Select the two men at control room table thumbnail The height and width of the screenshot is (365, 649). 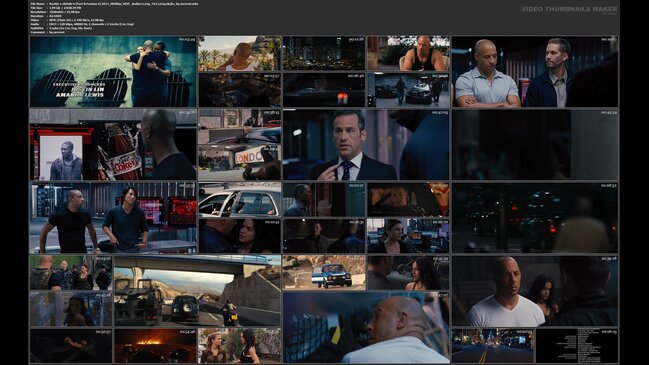pyautogui.click(x=113, y=218)
